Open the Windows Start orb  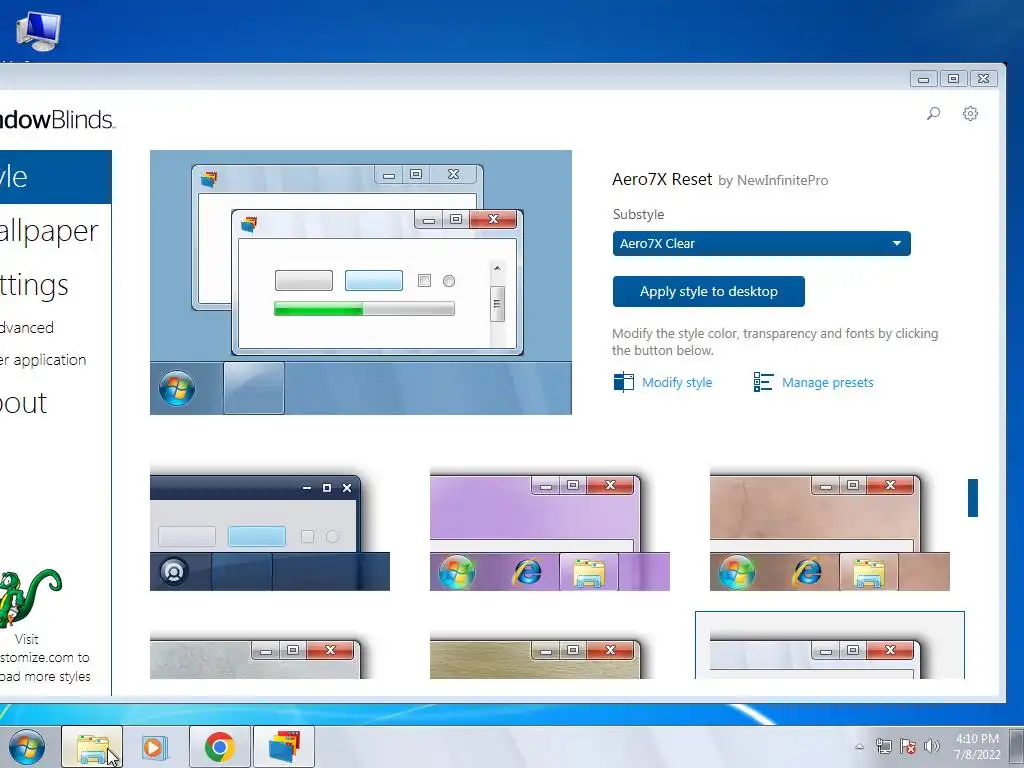coord(26,746)
